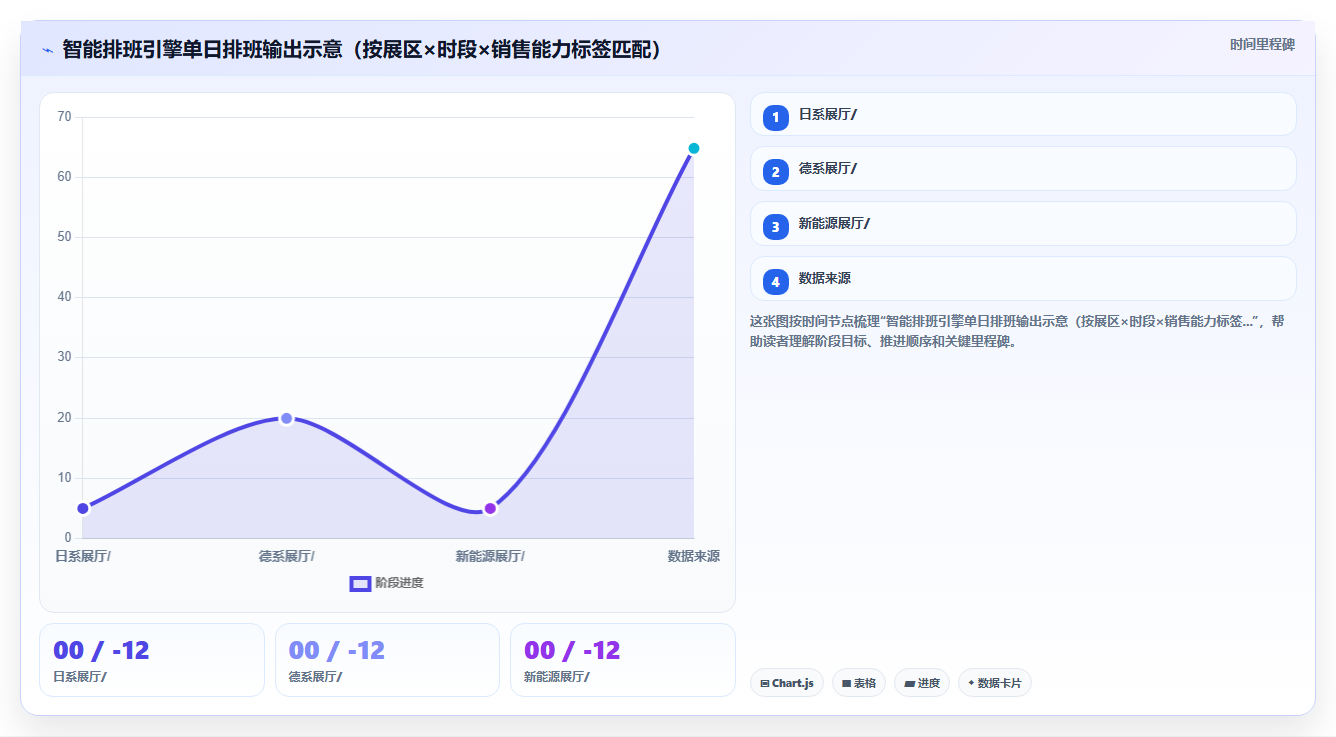Open the 日系展厅/ timeline list row
The height and width of the screenshot is (737, 1336).
(x=1023, y=114)
